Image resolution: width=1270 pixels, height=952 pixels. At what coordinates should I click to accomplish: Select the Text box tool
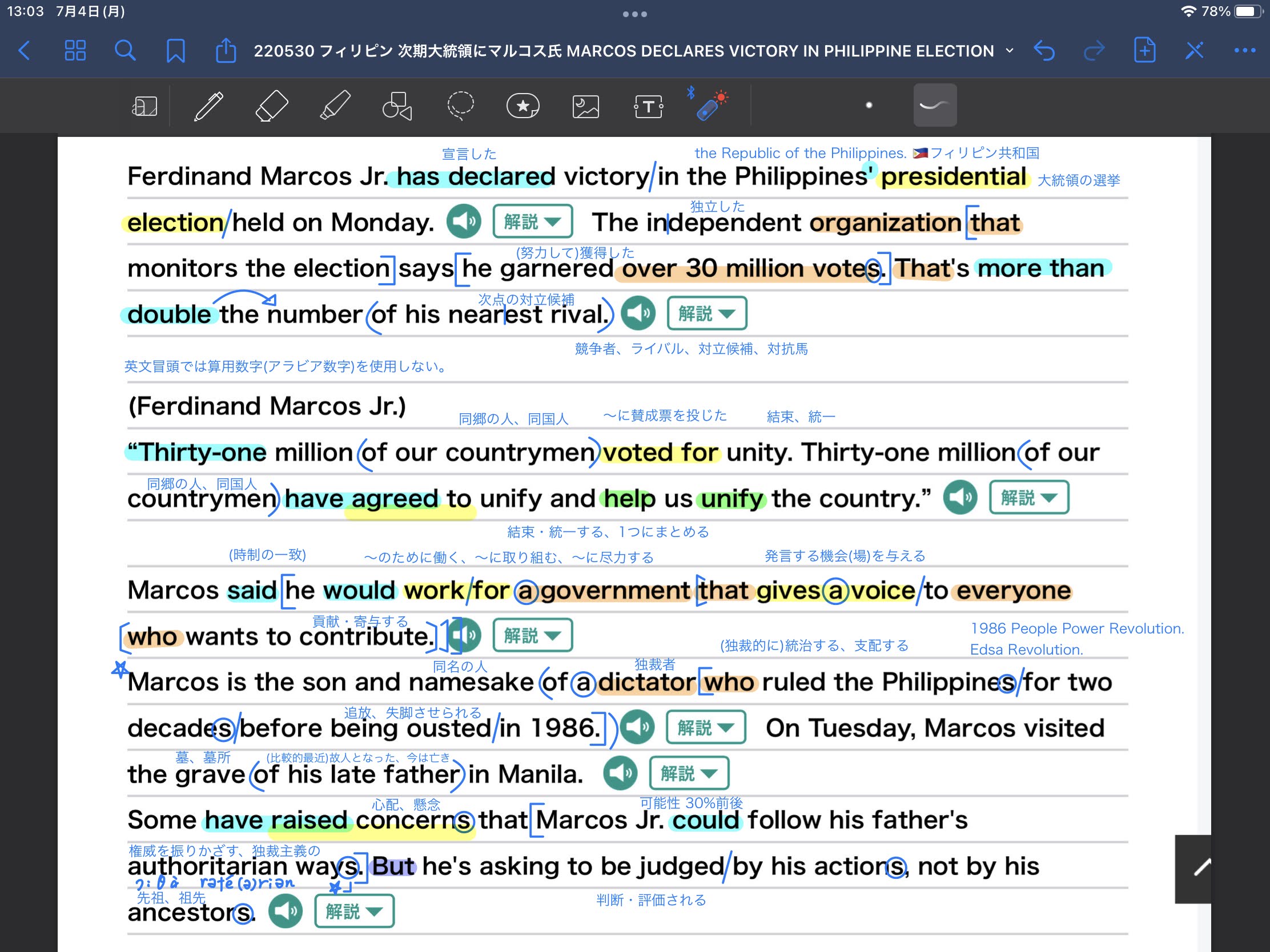[649, 107]
